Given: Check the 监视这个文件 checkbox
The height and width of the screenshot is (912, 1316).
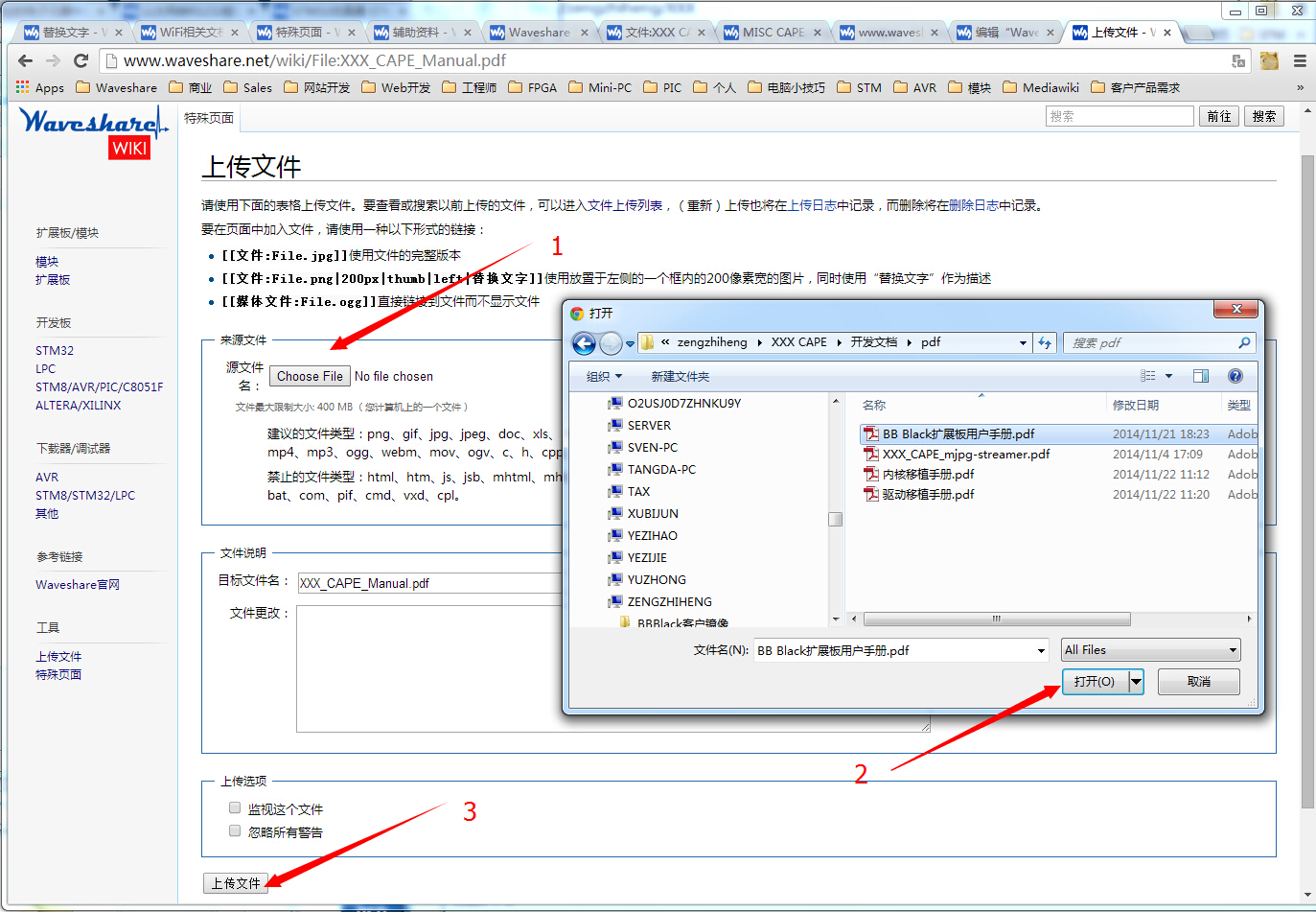Looking at the screenshot, I should (235, 807).
